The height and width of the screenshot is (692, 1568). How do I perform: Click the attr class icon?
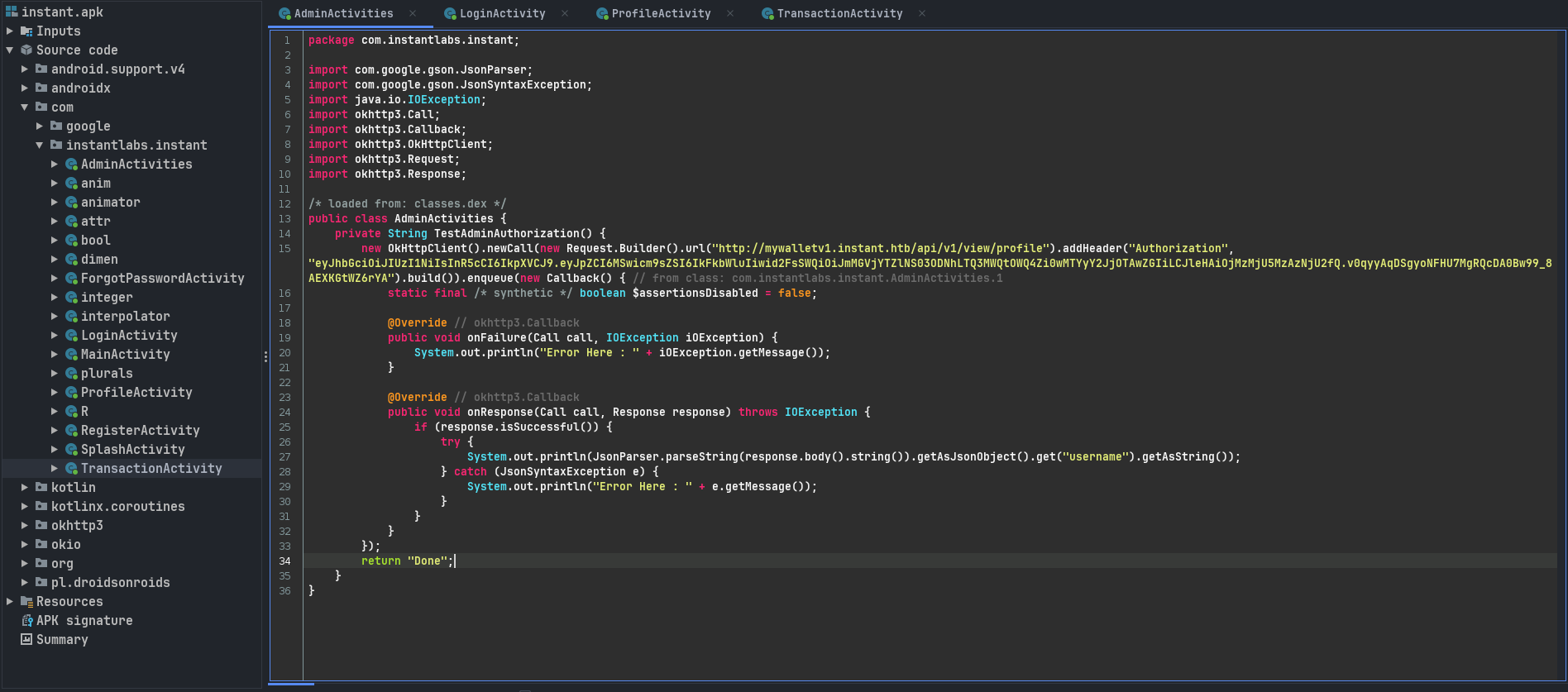[x=71, y=222]
